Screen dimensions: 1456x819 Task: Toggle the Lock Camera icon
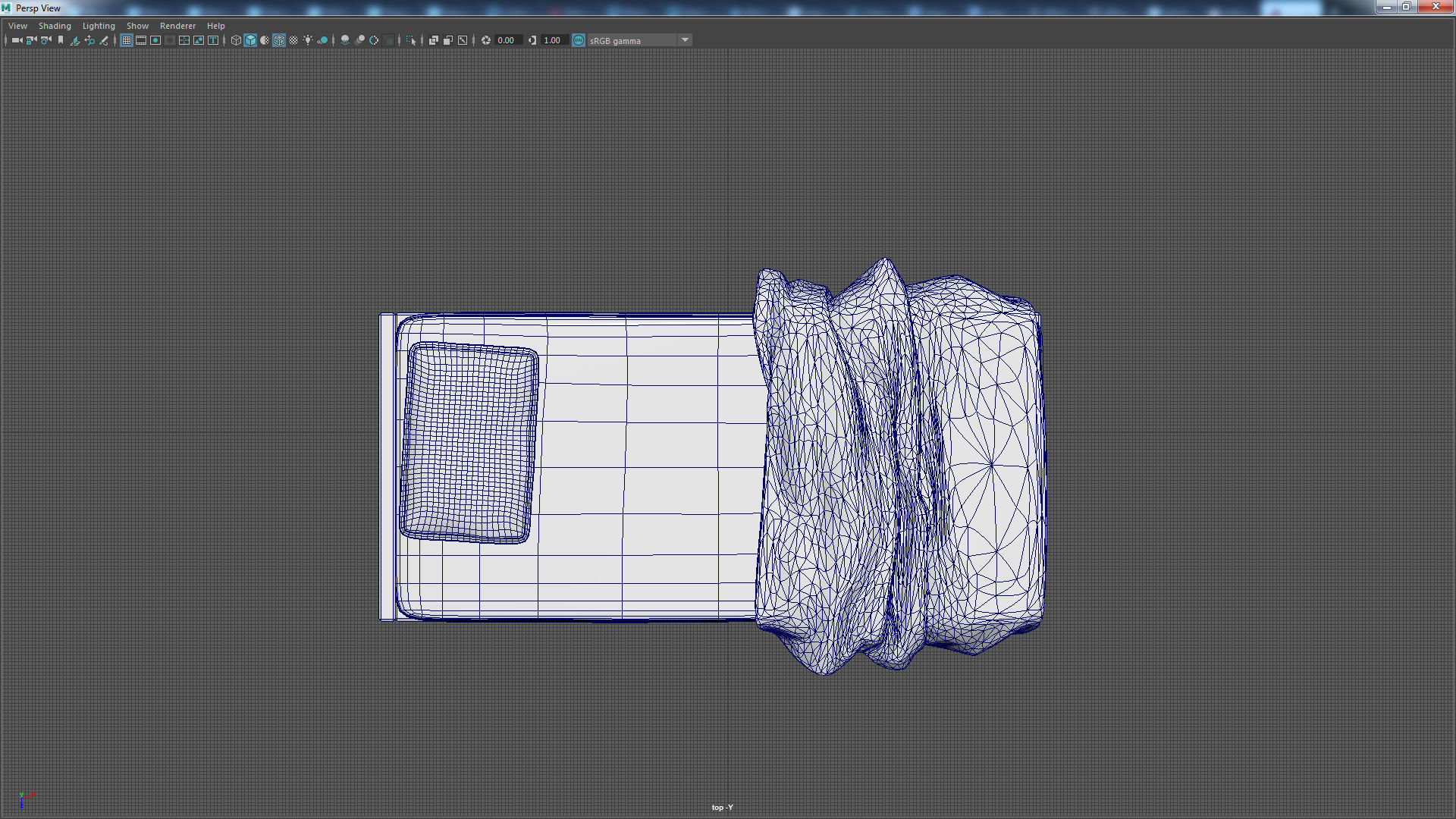(x=31, y=40)
